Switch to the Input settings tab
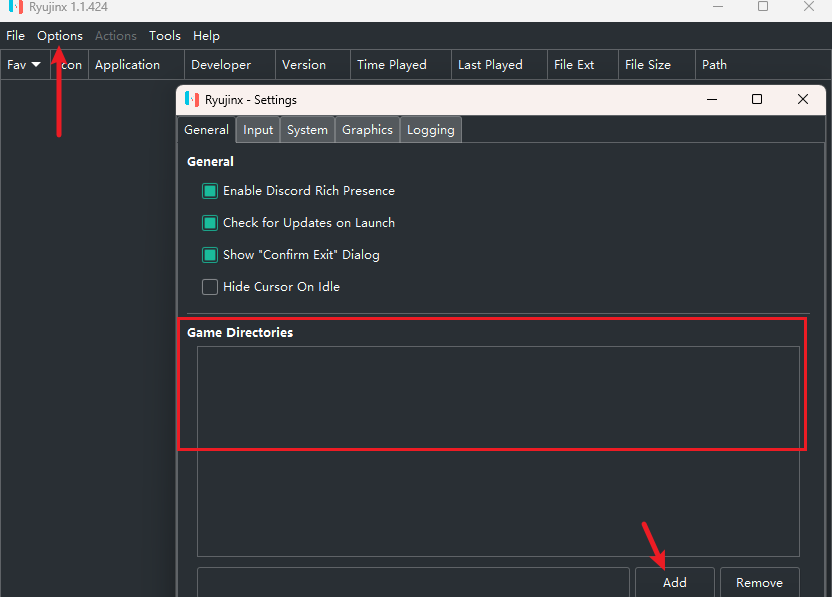832x597 pixels. [x=258, y=129]
